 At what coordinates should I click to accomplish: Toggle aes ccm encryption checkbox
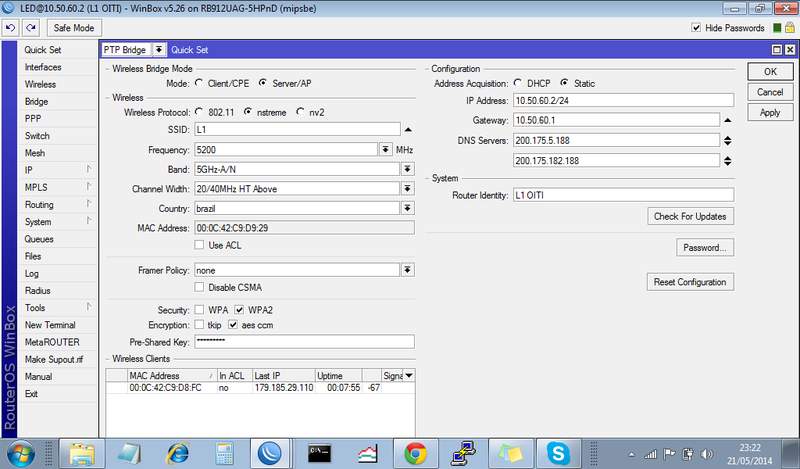point(233,325)
